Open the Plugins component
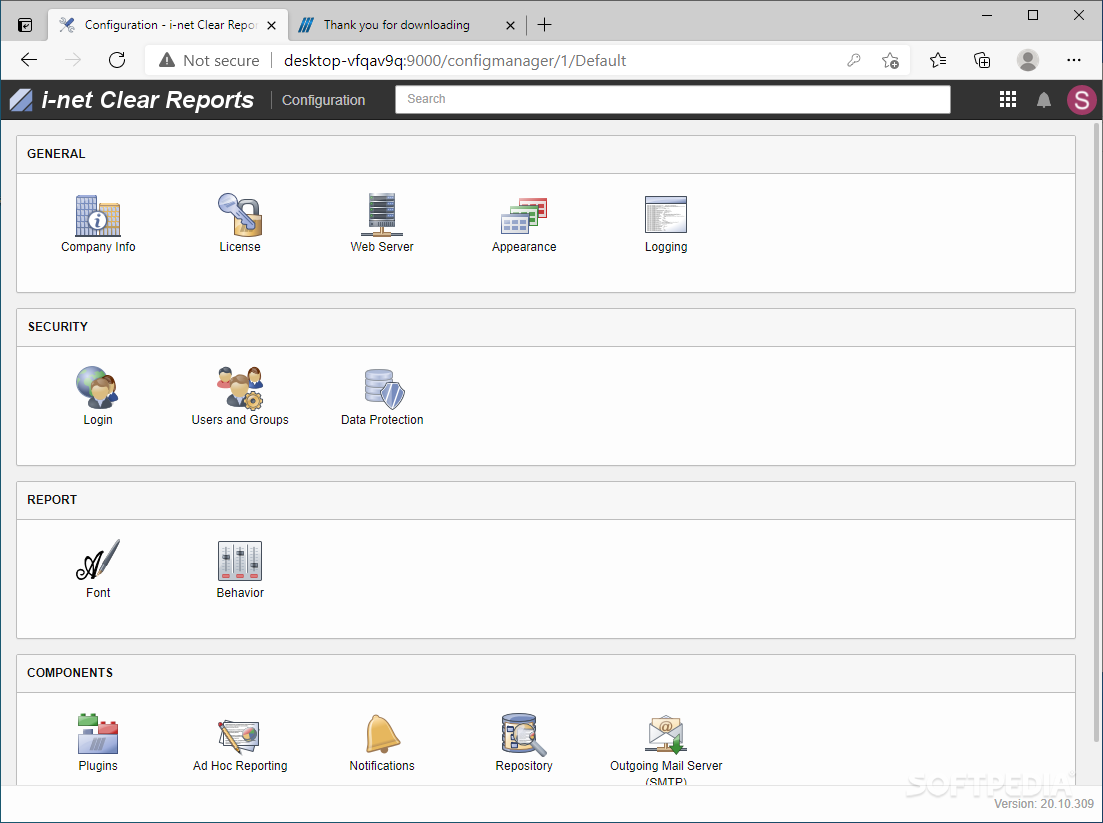 98,742
